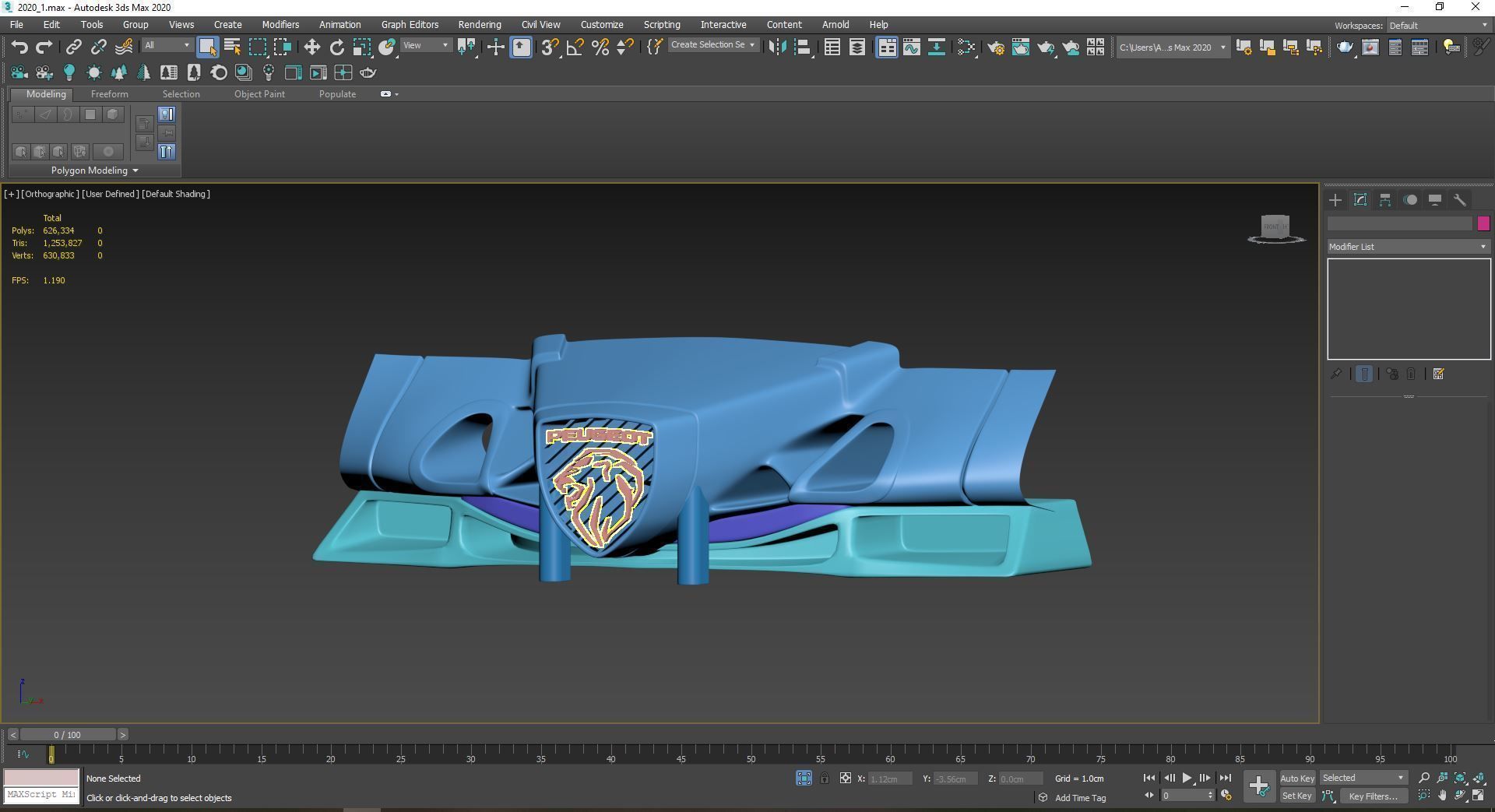Viewport: 1495px width, 812px height.
Task: Switch to the Object Paint ribbon tab
Action: pos(259,94)
